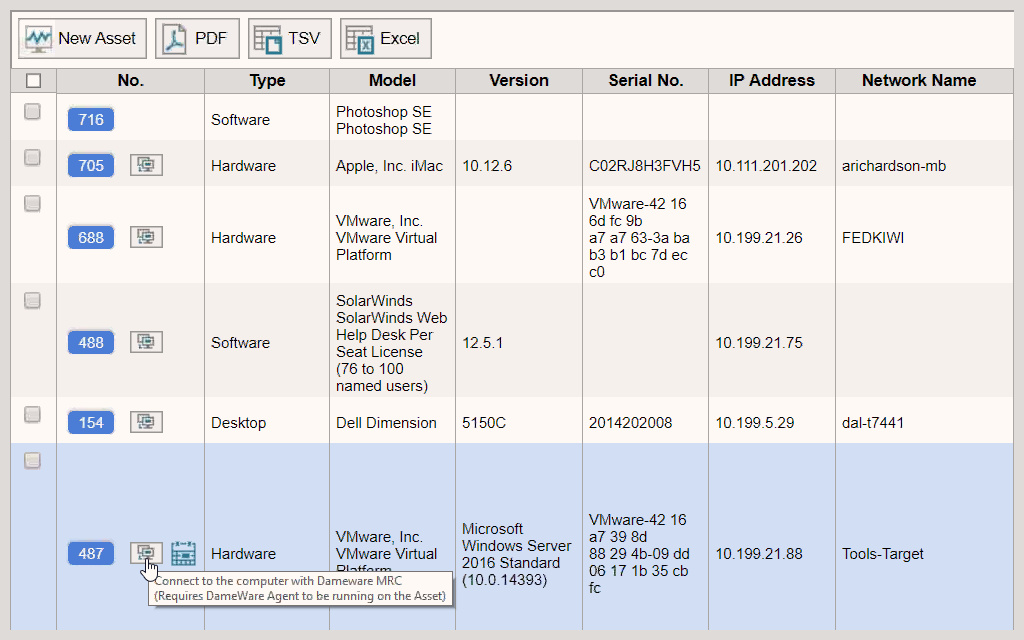Launch Dameware remote connect for asset 705
The height and width of the screenshot is (640, 1024).
point(146,165)
